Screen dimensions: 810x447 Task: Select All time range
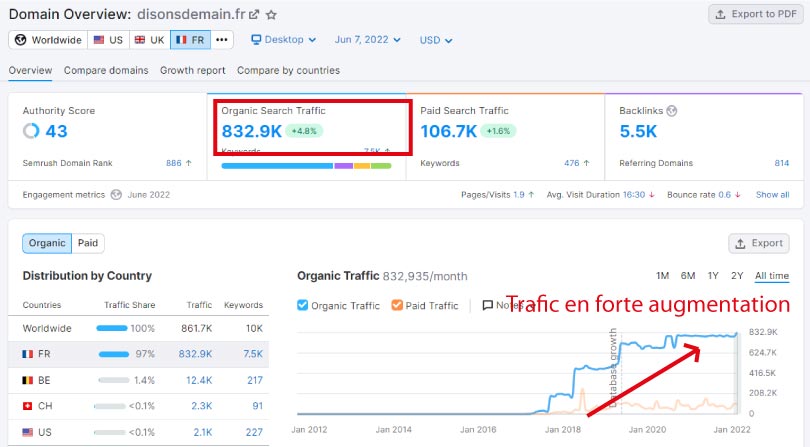pyautogui.click(x=772, y=276)
